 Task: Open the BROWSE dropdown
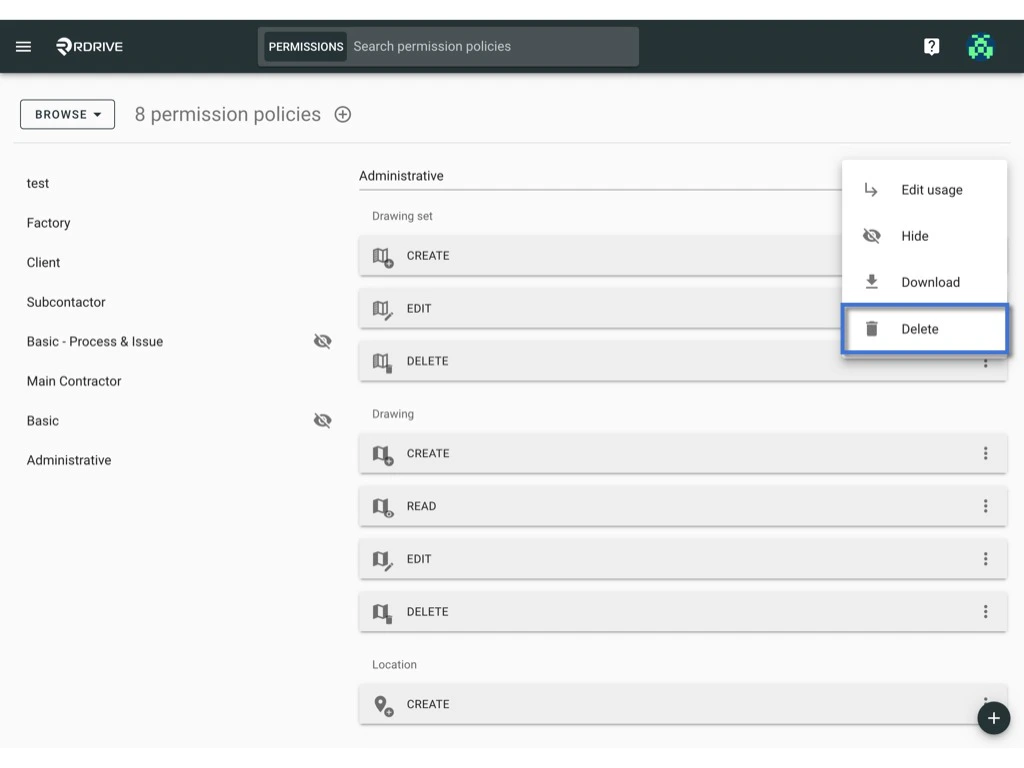point(66,114)
